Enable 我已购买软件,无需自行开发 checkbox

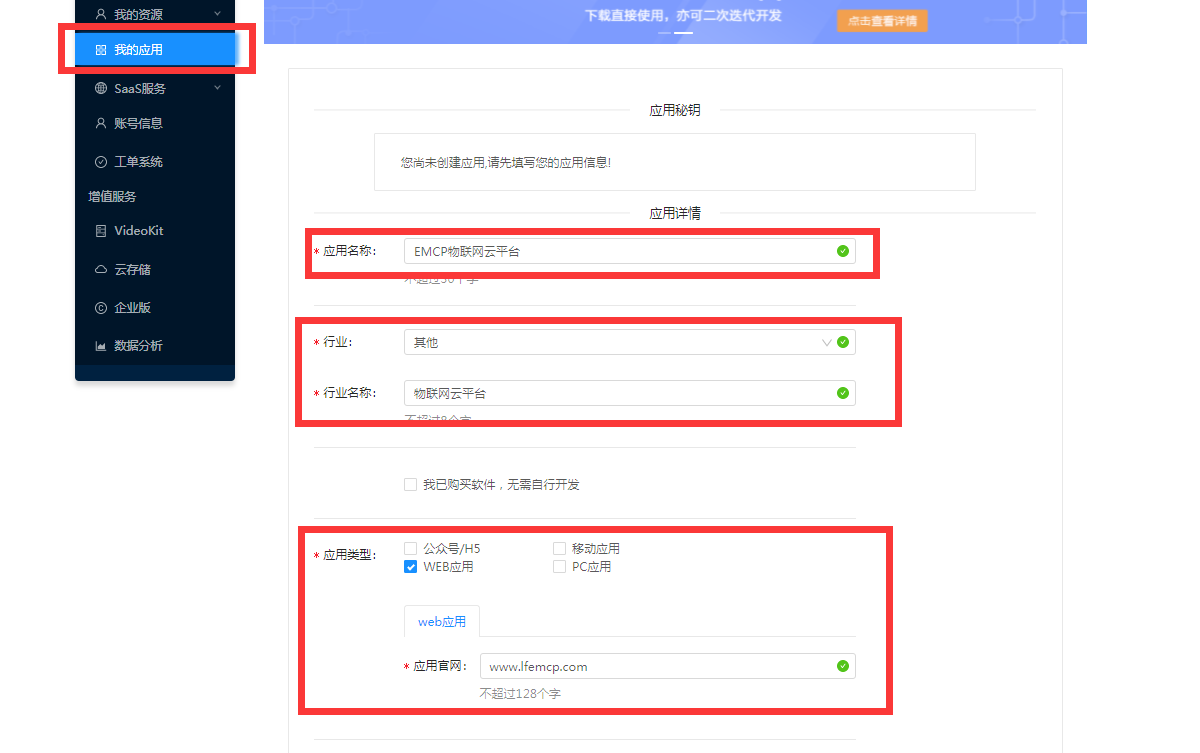pos(410,484)
